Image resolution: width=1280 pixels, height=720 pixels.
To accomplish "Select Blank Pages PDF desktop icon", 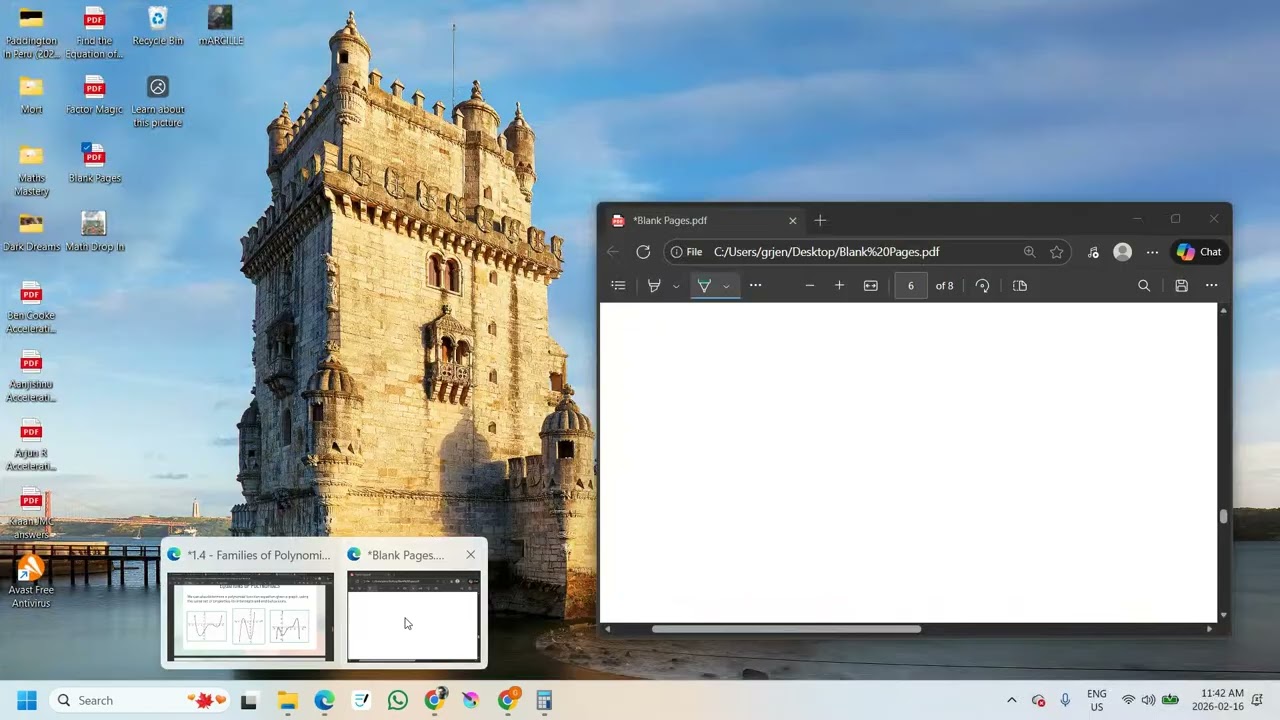I will click(x=94, y=163).
